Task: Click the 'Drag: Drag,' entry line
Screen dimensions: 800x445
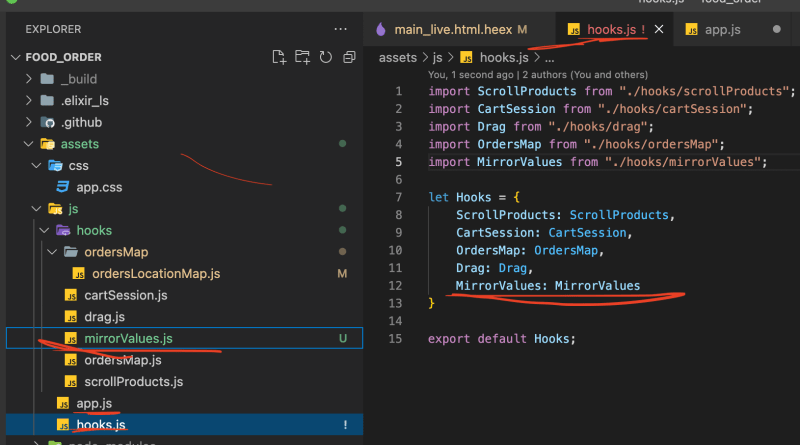Action: coord(494,268)
